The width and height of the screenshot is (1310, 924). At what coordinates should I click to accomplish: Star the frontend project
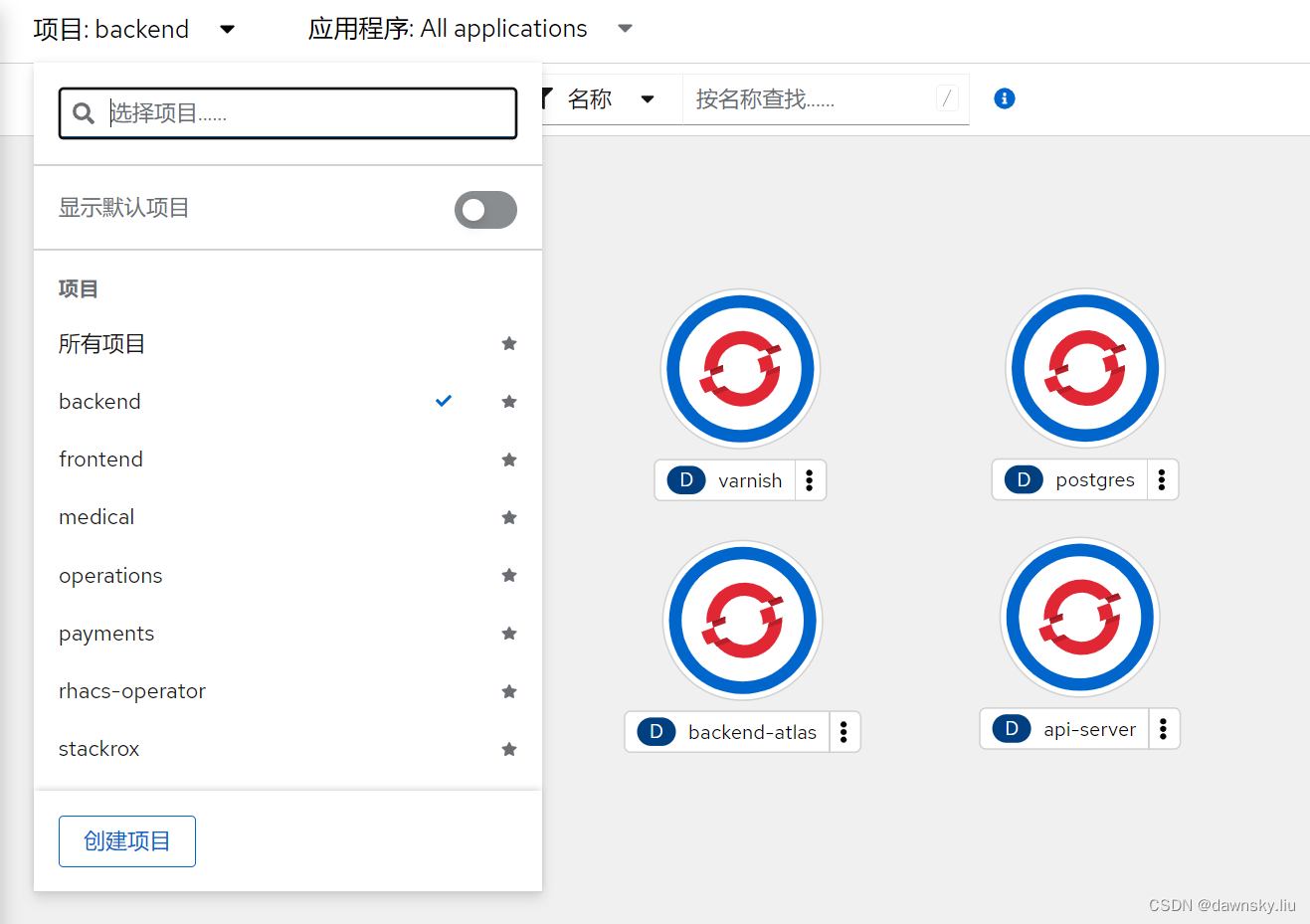pyautogui.click(x=509, y=460)
